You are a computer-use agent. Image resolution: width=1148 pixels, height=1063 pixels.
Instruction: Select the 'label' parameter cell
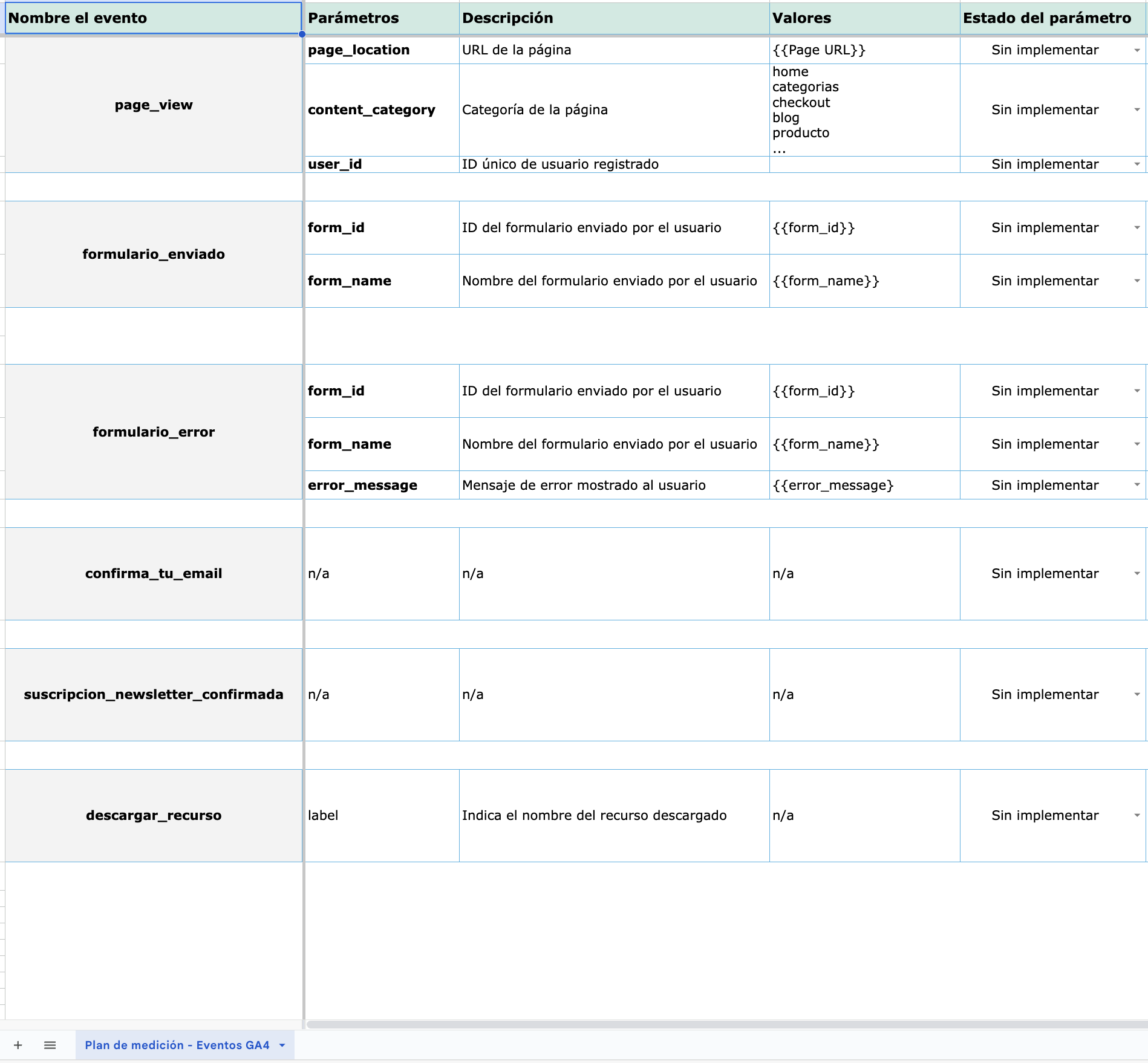pyautogui.click(x=382, y=816)
